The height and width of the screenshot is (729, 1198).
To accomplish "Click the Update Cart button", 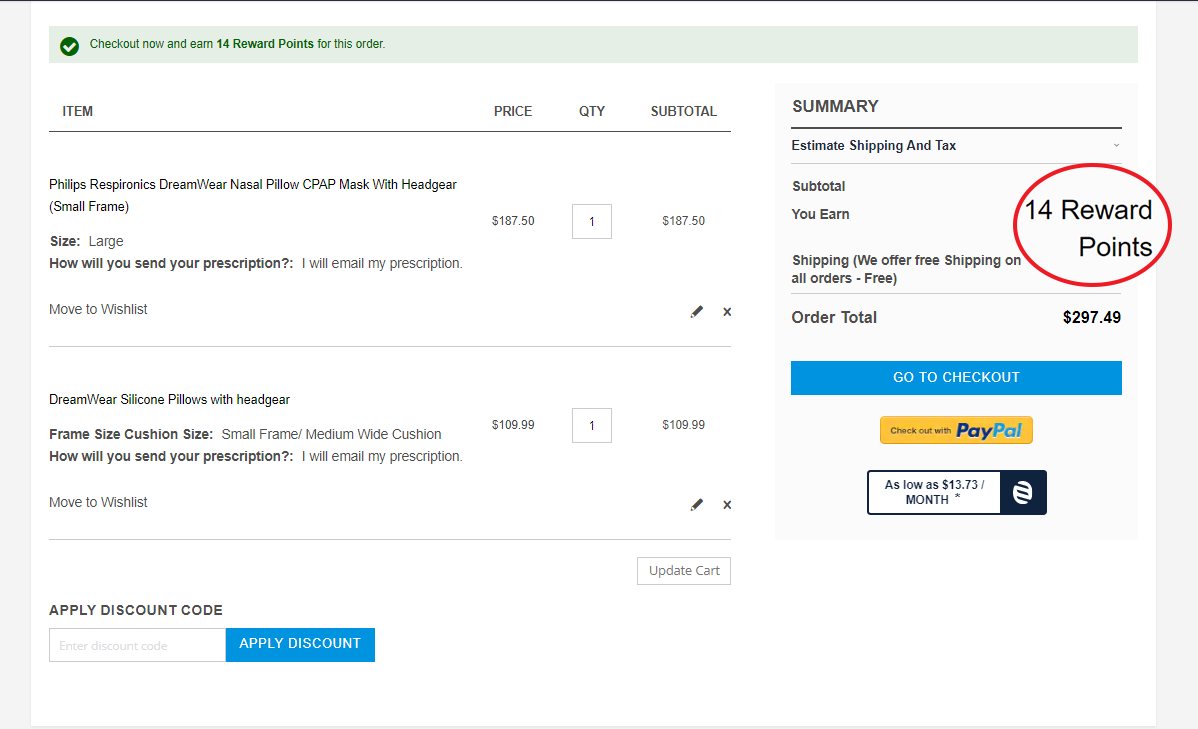I will (684, 571).
